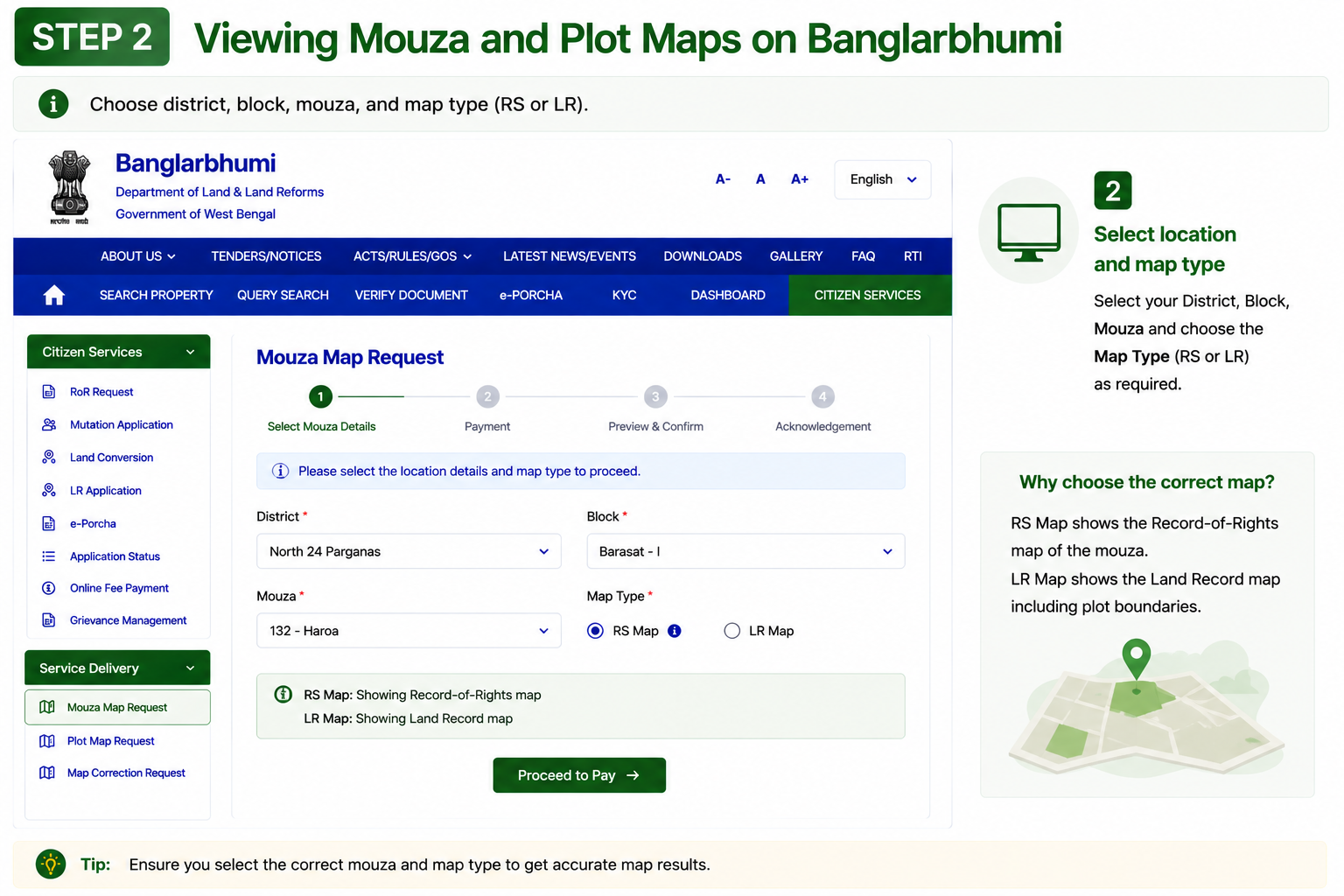Click the RoR Request document icon

(49, 392)
